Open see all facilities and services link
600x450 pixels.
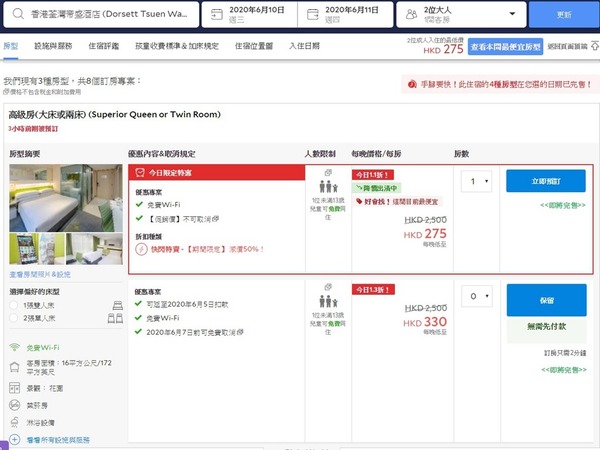(58, 440)
